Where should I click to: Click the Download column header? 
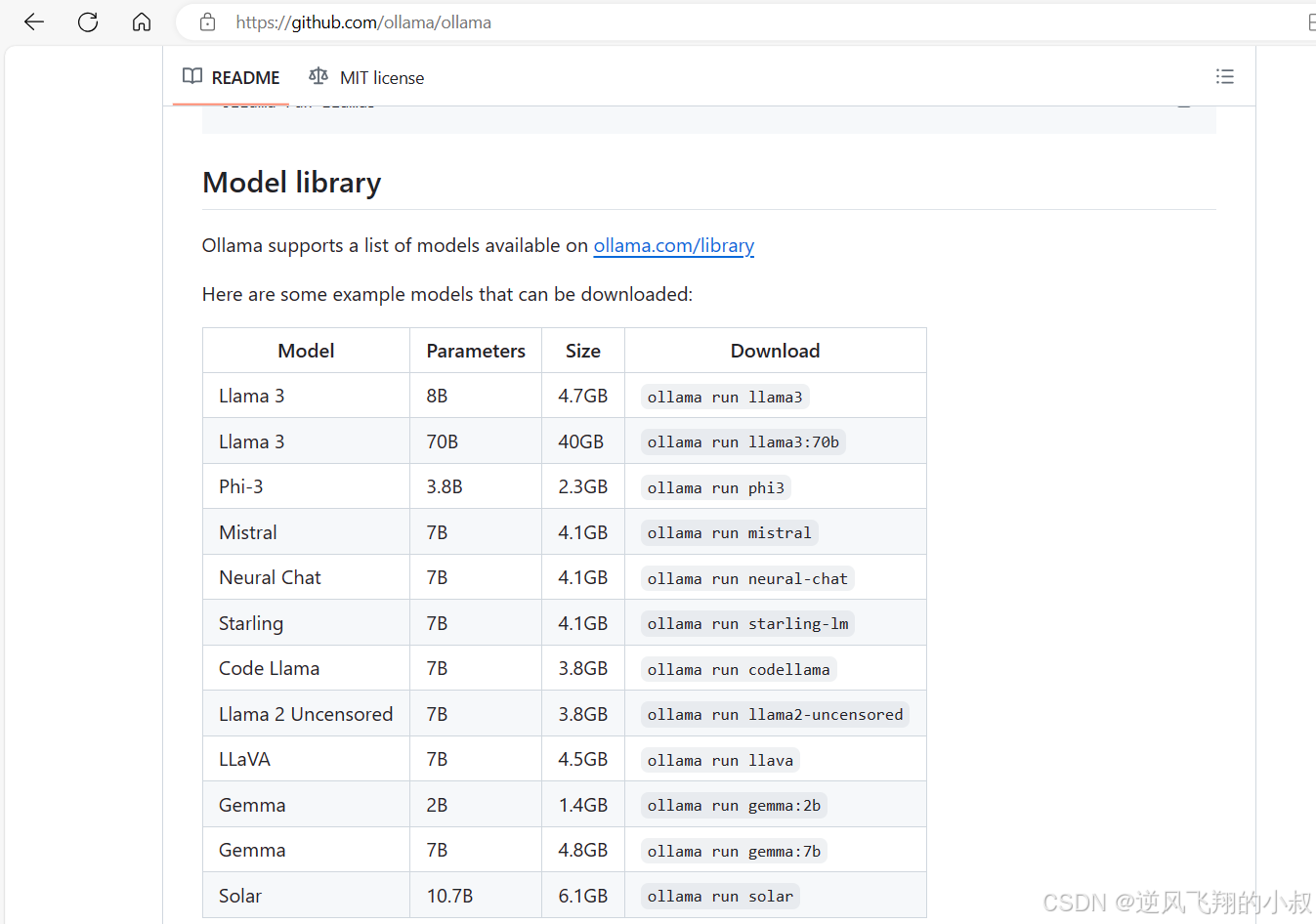[x=776, y=351]
